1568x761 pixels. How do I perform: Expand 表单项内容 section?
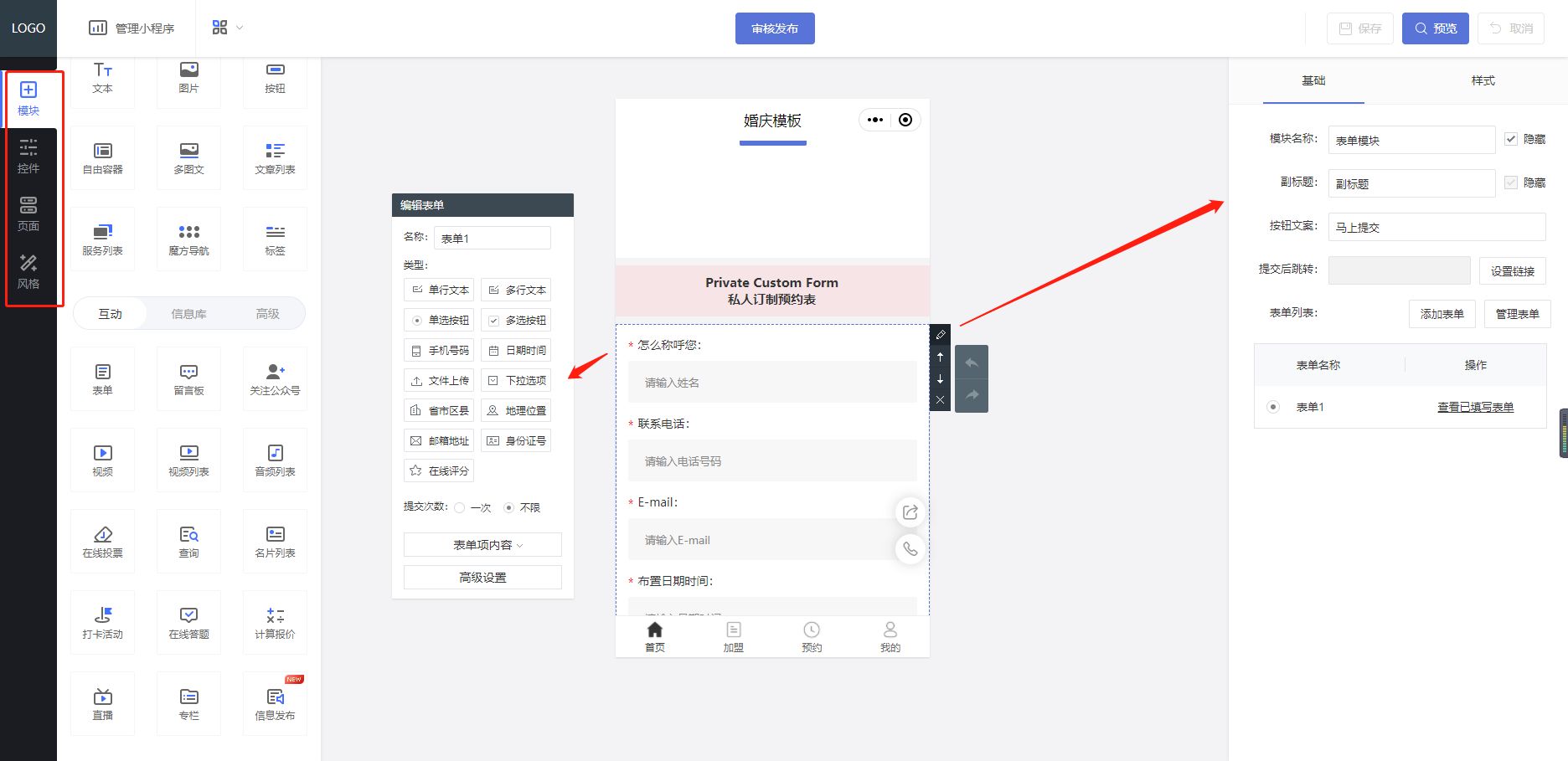(x=482, y=545)
